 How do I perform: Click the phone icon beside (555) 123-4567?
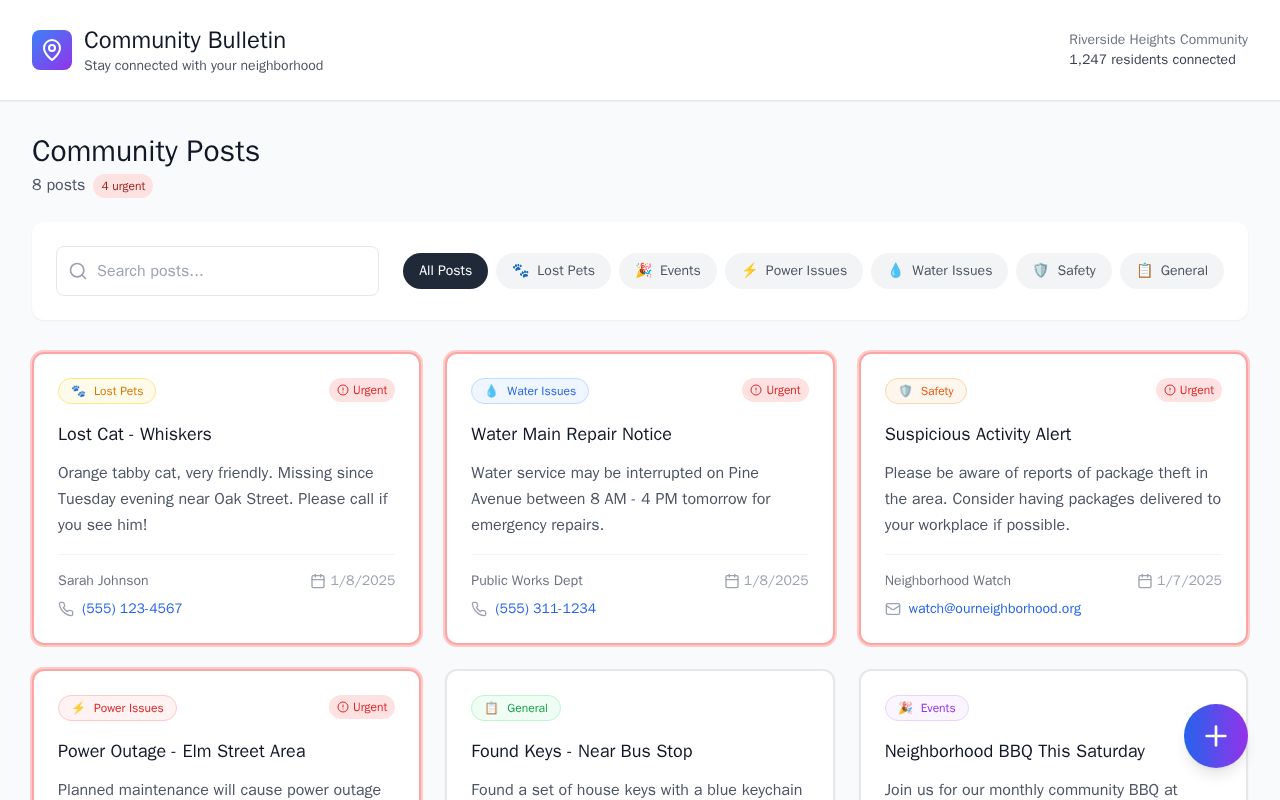[66, 609]
